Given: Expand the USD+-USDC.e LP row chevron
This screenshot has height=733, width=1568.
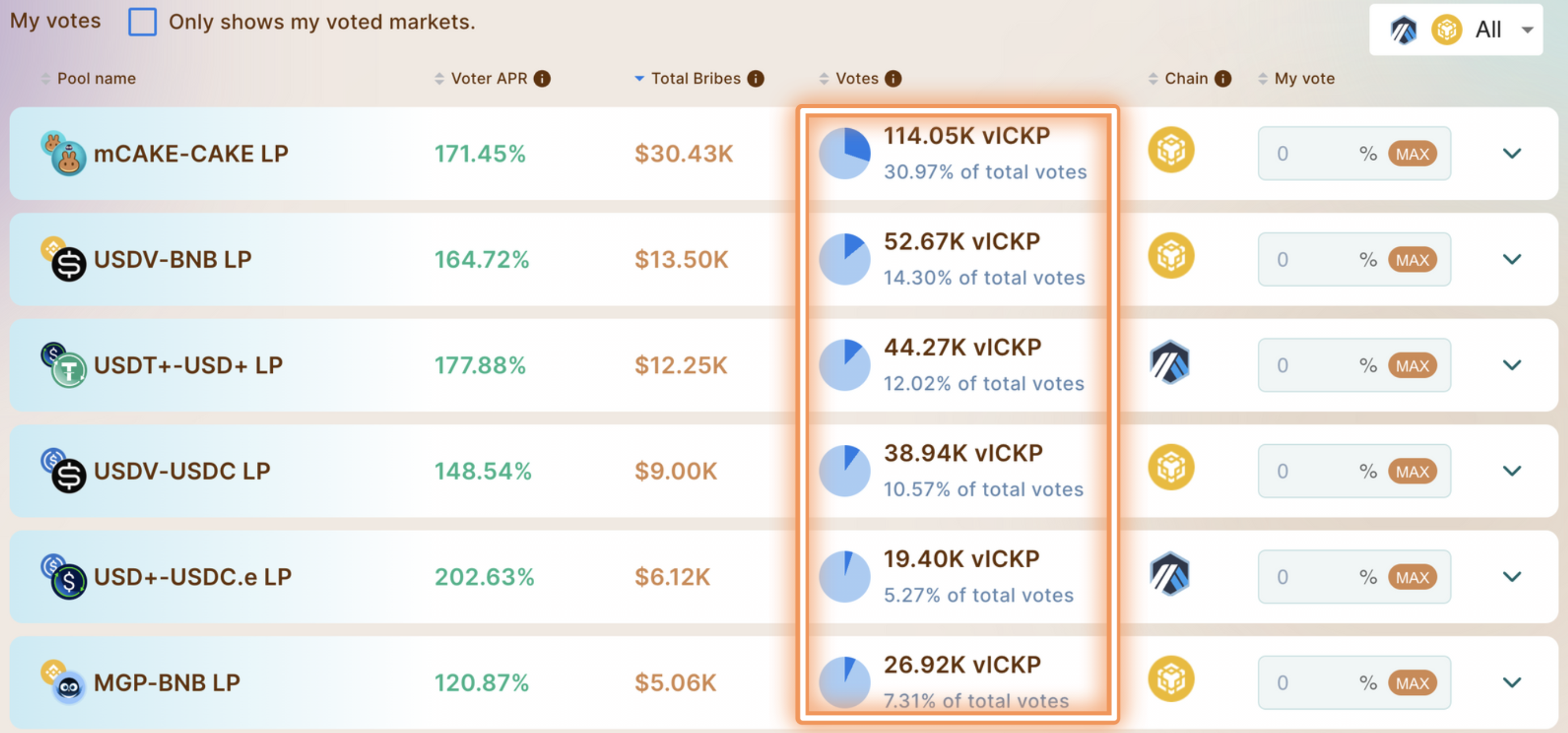Looking at the screenshot, I should pos(1512,576).
